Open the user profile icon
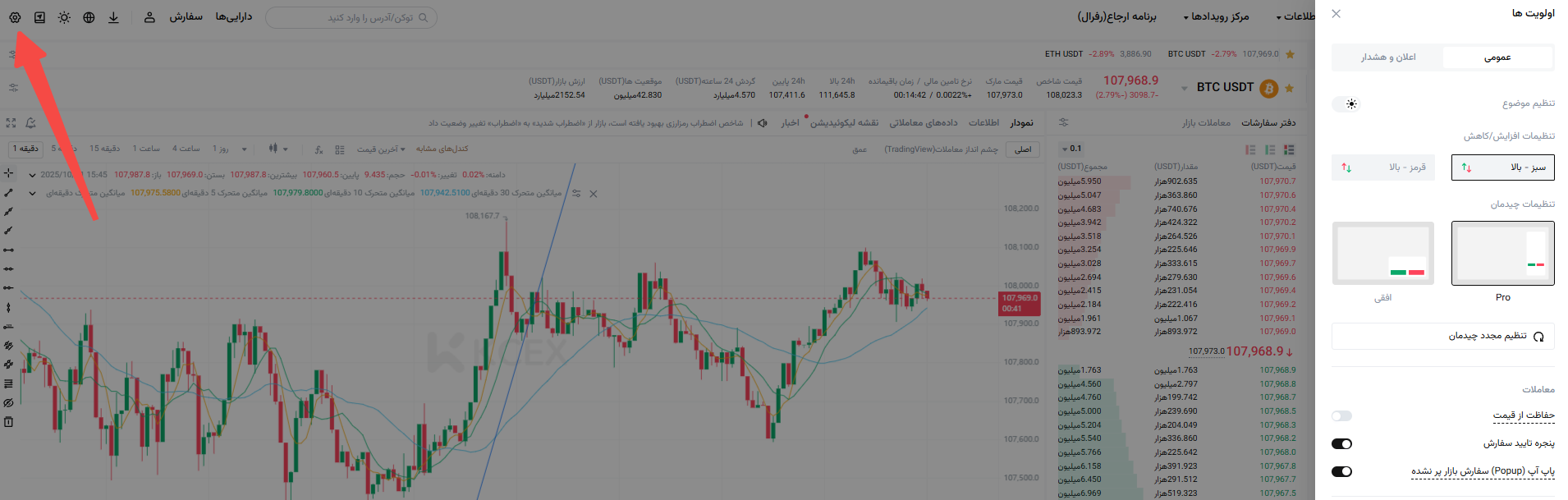This screenshot has height=500, width=1568. [x=149, y=17]
